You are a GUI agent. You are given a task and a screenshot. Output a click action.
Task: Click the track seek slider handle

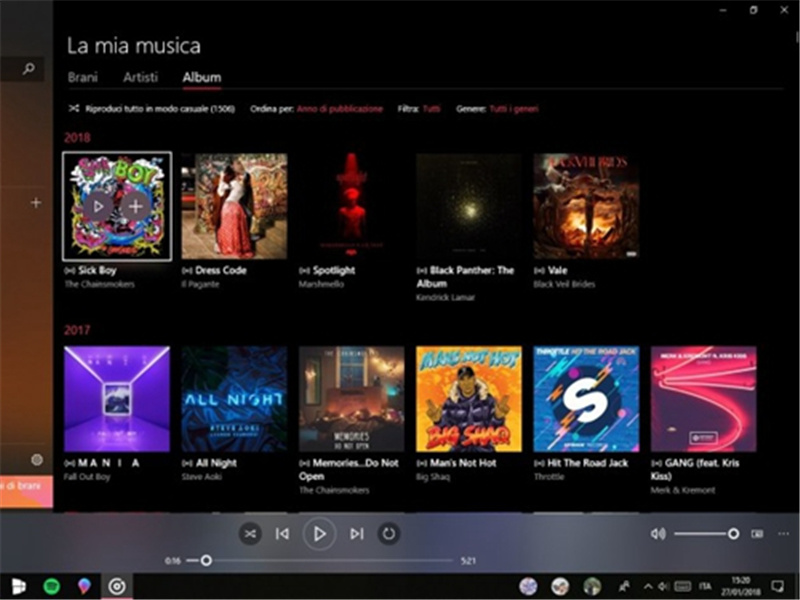[x=206, y=561]
